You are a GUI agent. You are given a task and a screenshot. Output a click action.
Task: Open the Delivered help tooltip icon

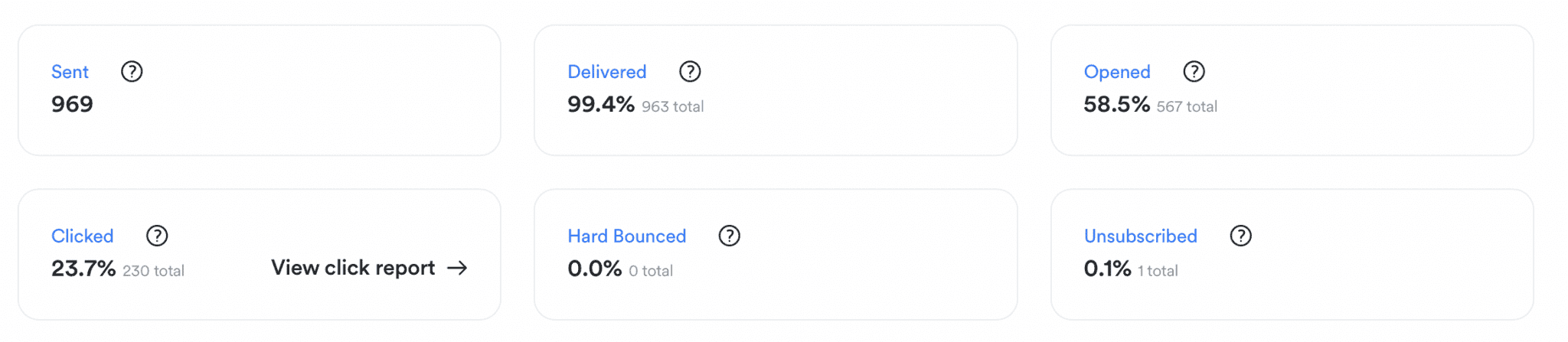click(x=690, y=72)
